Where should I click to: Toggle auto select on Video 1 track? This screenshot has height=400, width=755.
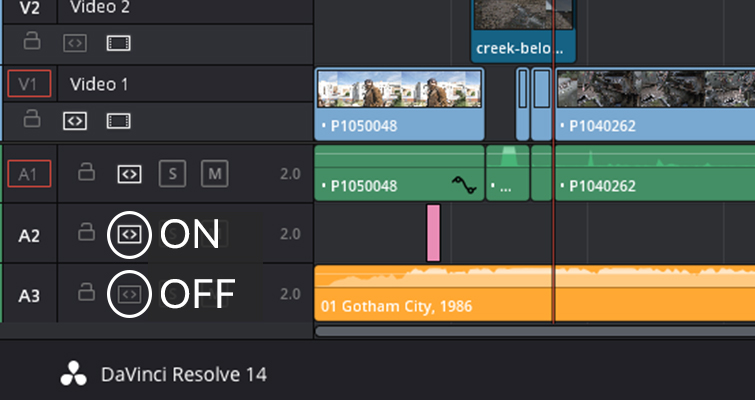[x=75, y=120]
